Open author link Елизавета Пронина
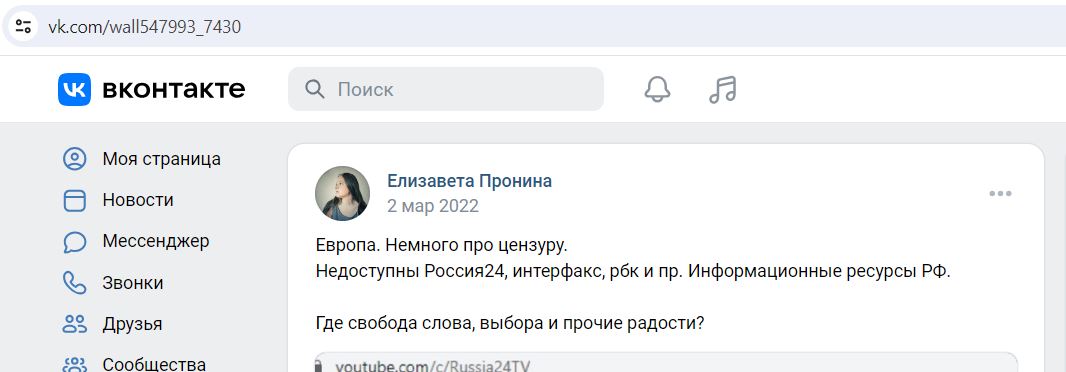The width and height of the screenshot is (1066, 372). pyautogui.click(x=469, y=181)
